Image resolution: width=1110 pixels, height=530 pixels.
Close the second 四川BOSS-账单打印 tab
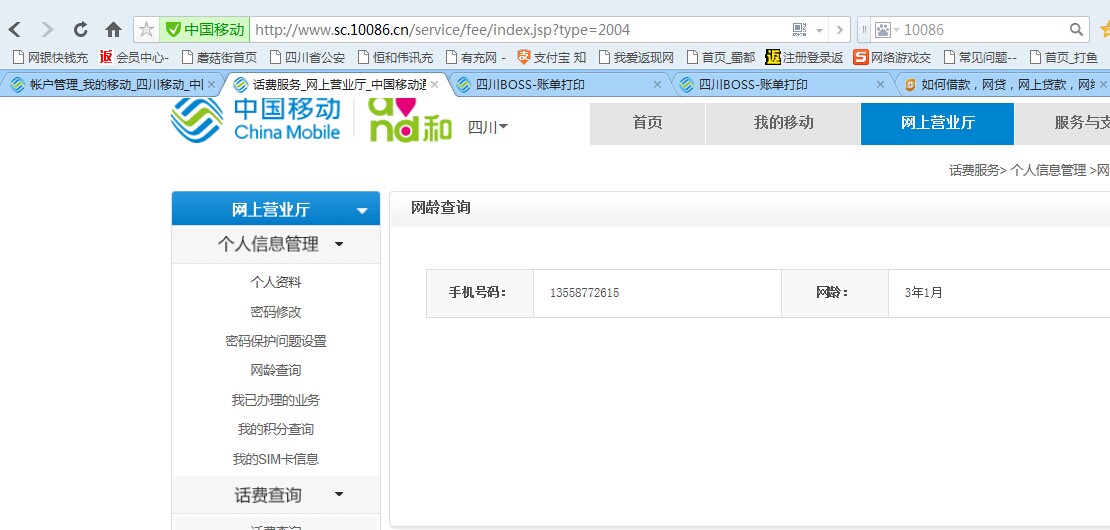pos(880,85)
